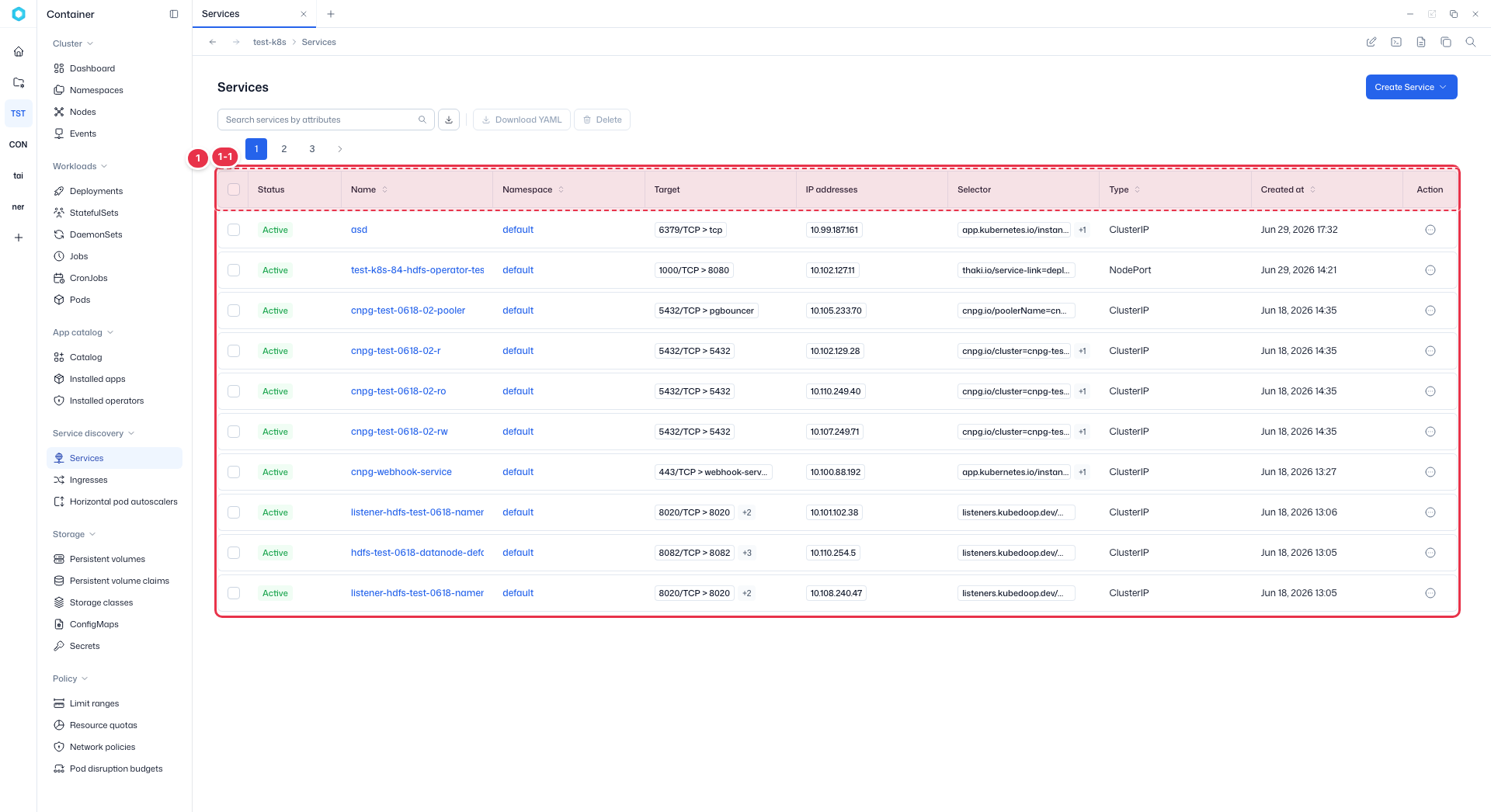This screenshot has width=1491, height=812.
Task: Select checkbox for cnpg-test-0618-02-pooler row
Action: point(234,311)
